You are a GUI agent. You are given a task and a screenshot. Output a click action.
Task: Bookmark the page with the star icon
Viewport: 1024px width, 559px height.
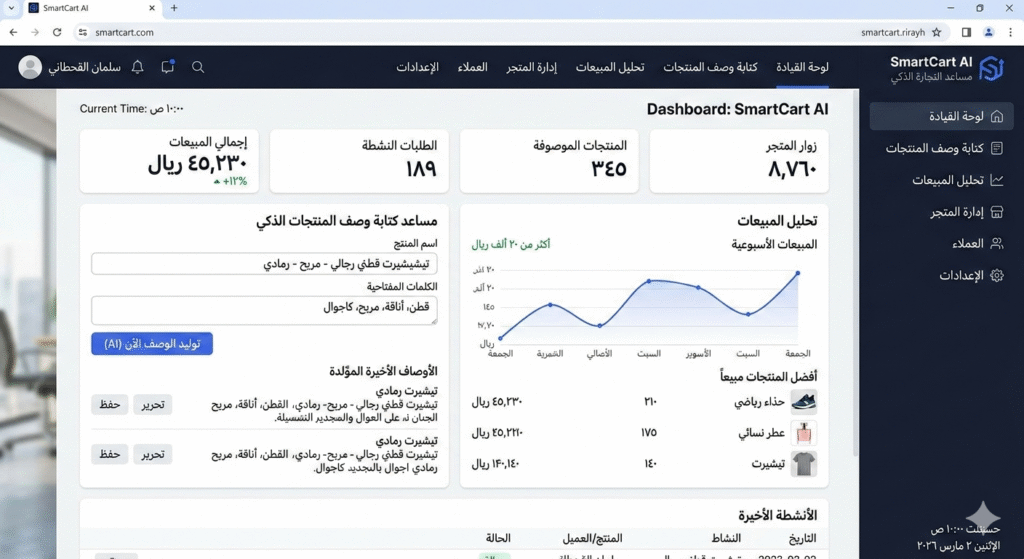click(936, 32)
